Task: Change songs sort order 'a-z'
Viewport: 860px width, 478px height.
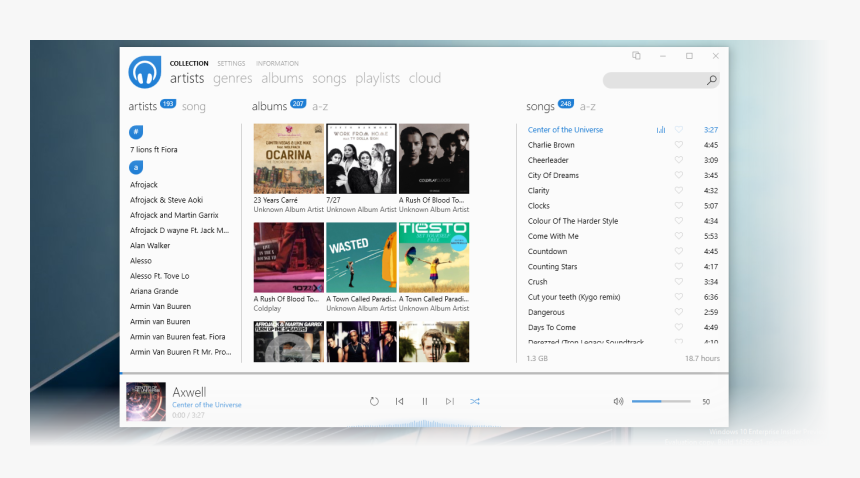Action: click(587, 106)
